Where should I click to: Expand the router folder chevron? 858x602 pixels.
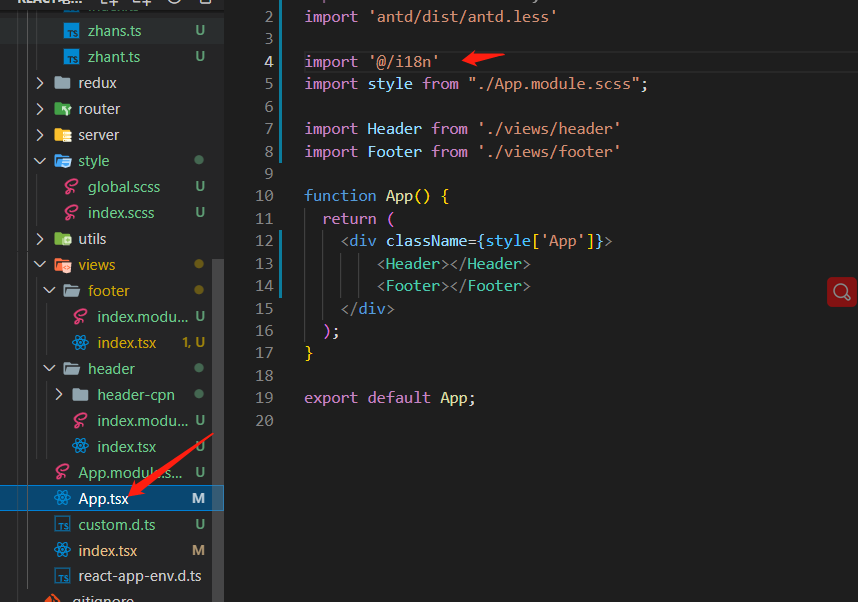point(39,109)
